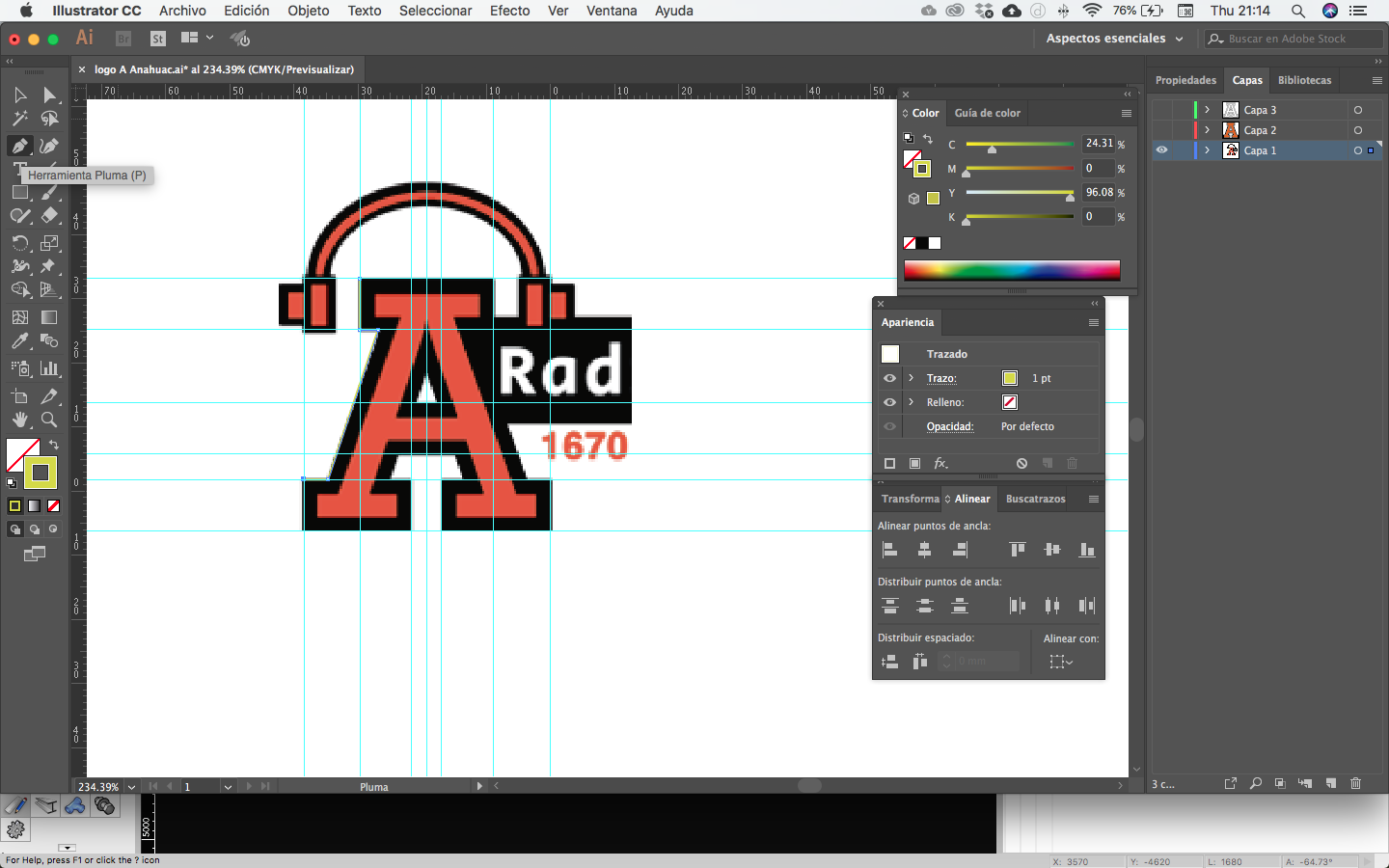The width and height of the screenshot is (1389, 868).
Task: Toggle visibility of Capa 1 layer
Action: (1162, 150)
